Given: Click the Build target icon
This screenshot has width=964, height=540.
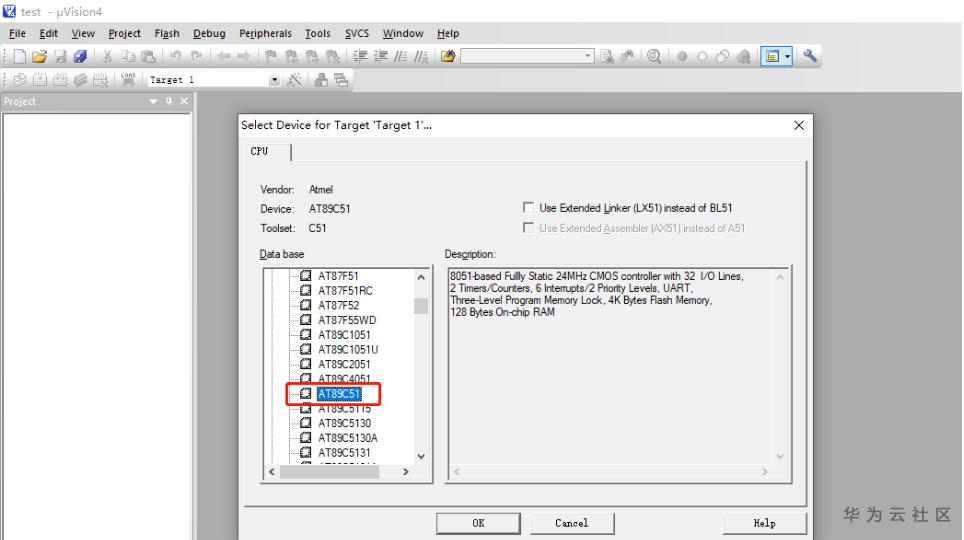Looking at the screenshot, I should (40, 80).
